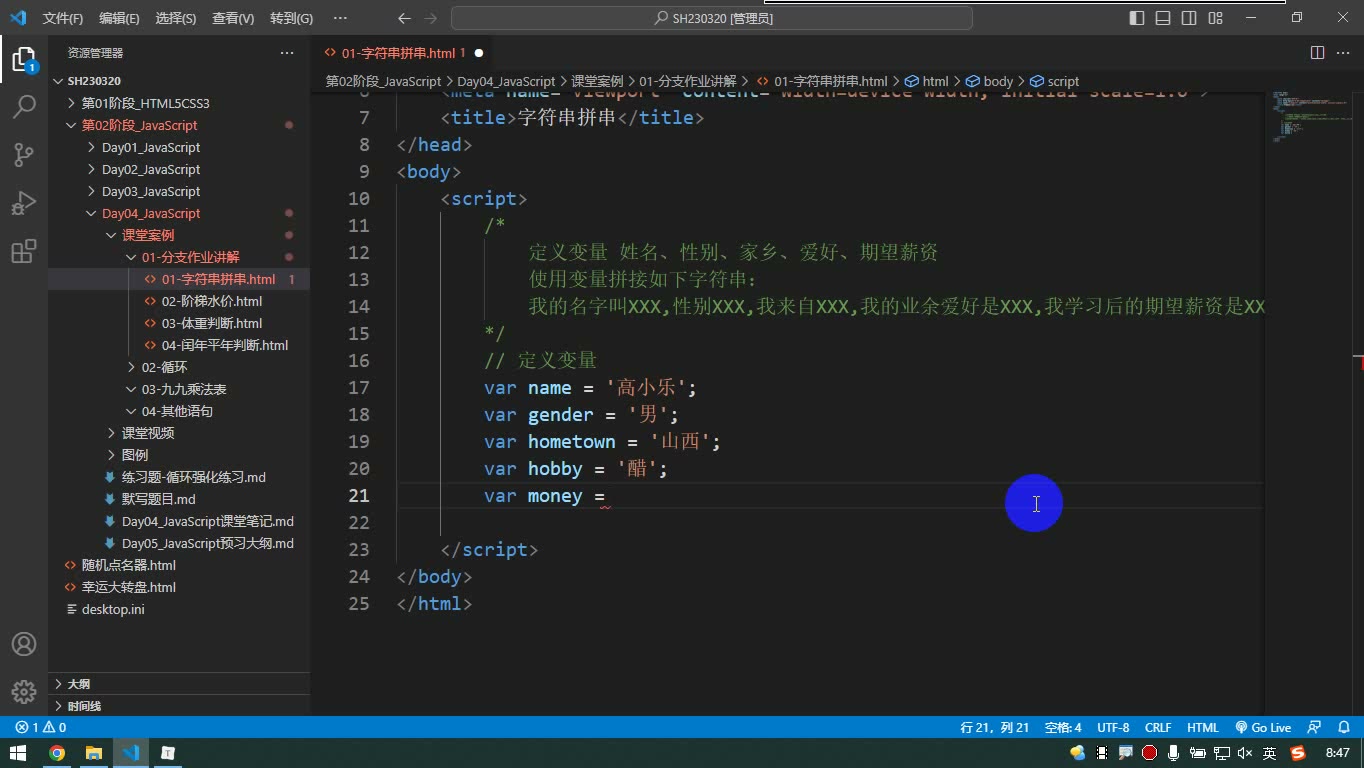Click the UTF-8 encoding indicator

(1113, 728)
